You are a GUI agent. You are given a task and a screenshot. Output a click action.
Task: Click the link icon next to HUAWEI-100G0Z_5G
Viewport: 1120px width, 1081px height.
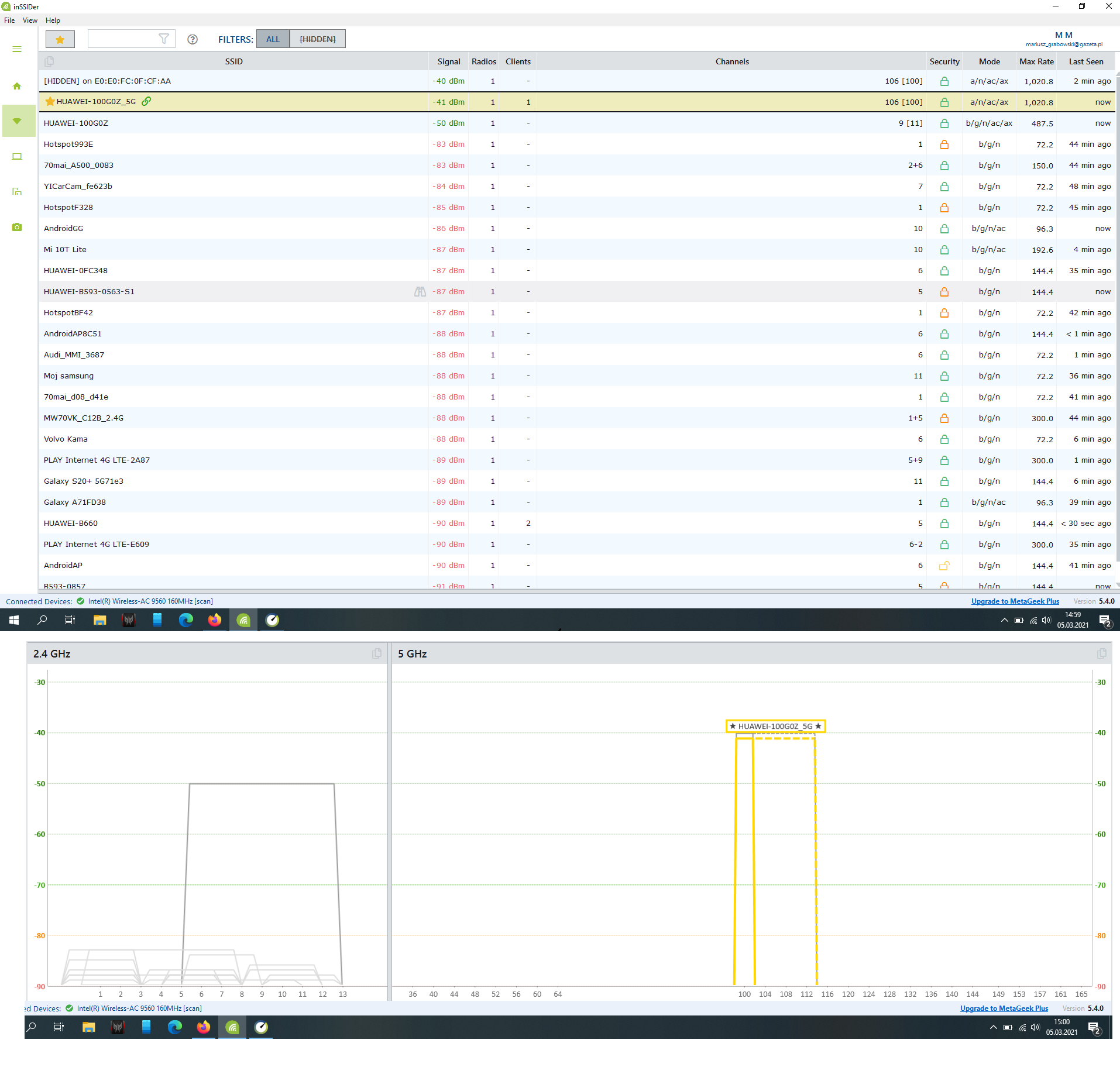click(146, 101)
